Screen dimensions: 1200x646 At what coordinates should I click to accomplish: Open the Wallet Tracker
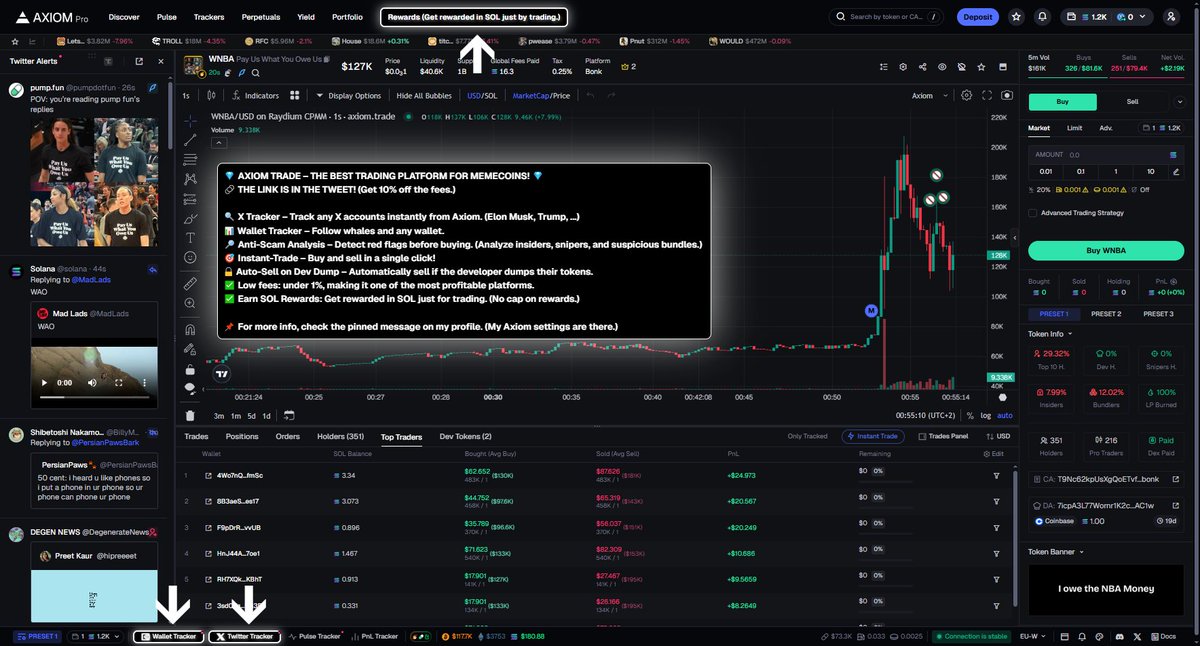[169, 636]
